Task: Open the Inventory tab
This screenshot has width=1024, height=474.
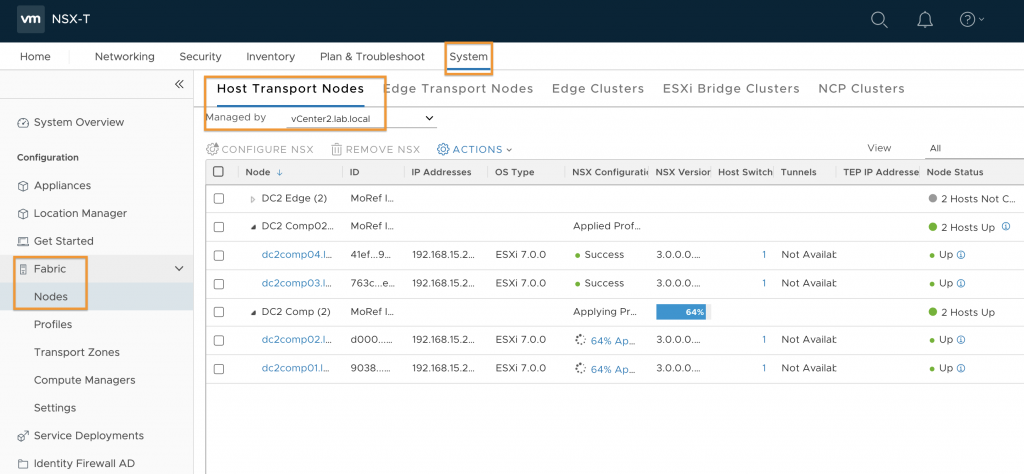Action: pos(270,57)
